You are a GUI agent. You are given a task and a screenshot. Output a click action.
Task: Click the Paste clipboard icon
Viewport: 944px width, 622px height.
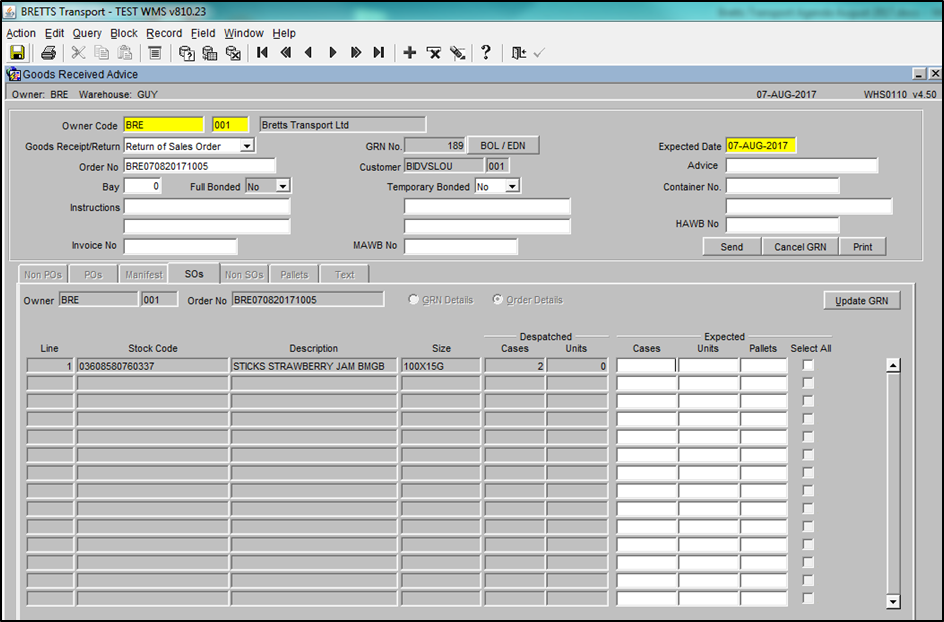tap(125, 53)
